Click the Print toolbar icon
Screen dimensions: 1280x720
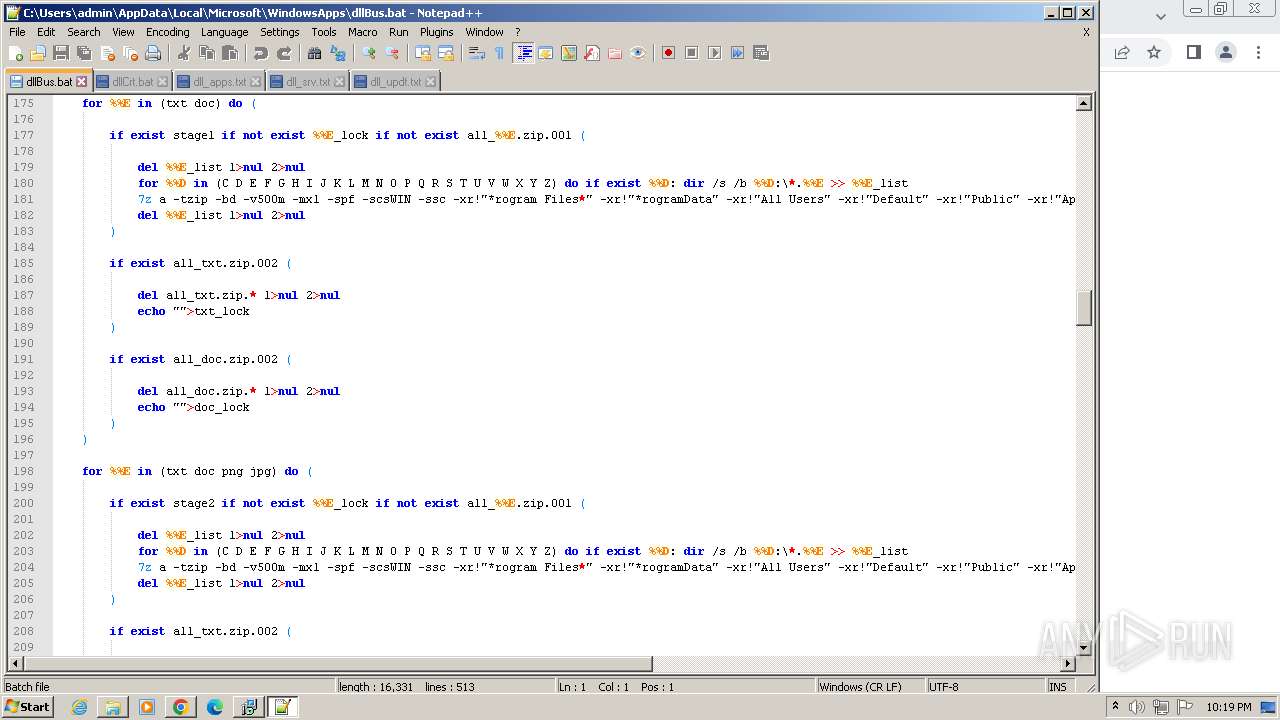153,53
